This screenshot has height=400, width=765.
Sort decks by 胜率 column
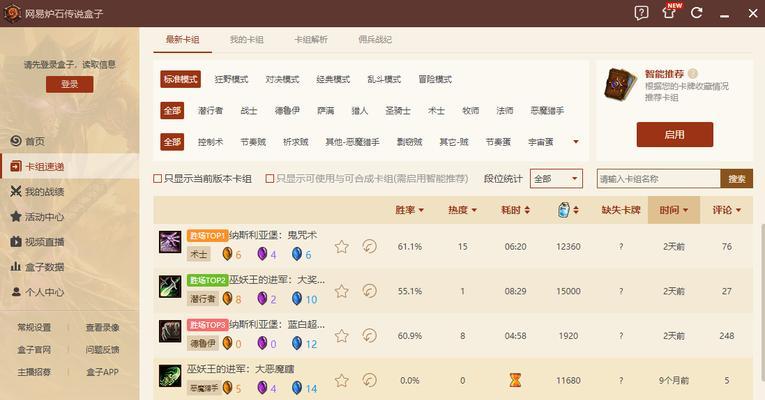pos(409,210)
